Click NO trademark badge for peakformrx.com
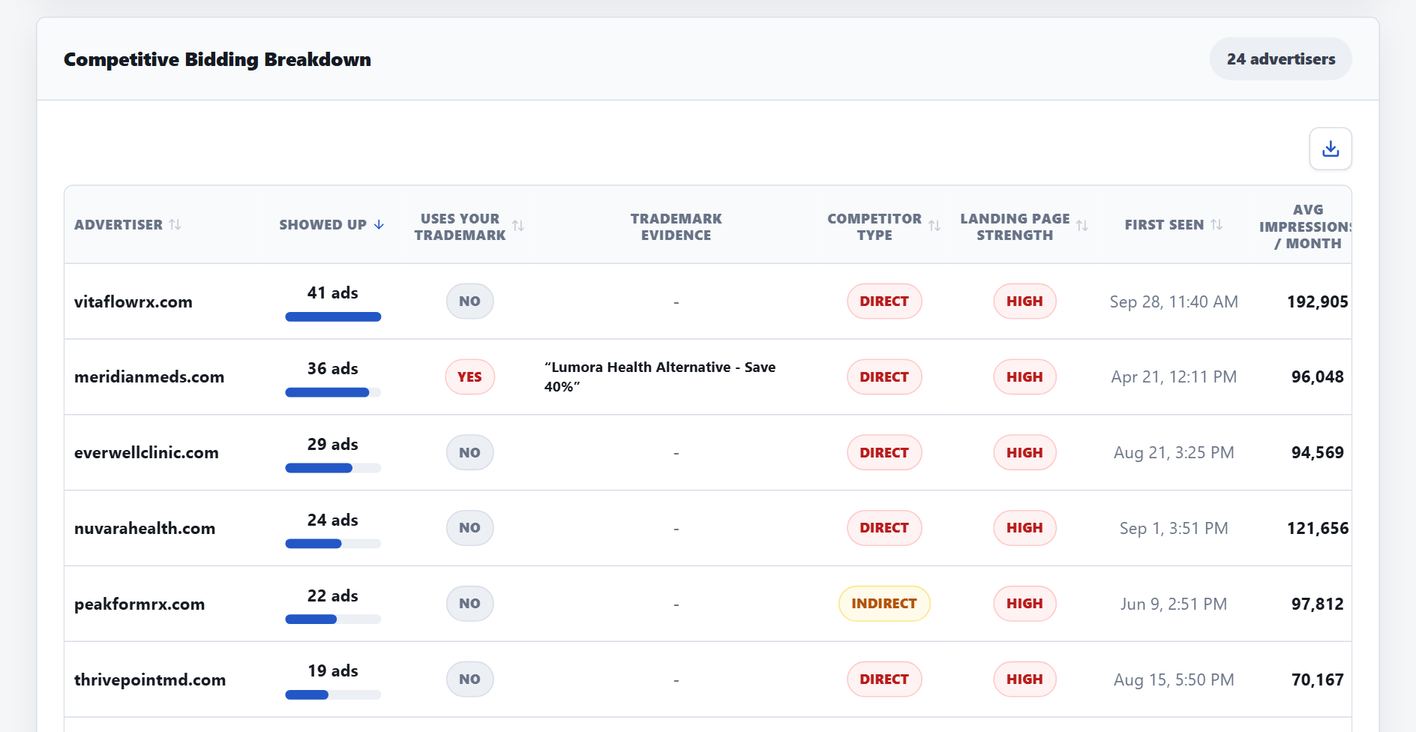This screenshot has height=732, width=1416. (x=469, y=603)
